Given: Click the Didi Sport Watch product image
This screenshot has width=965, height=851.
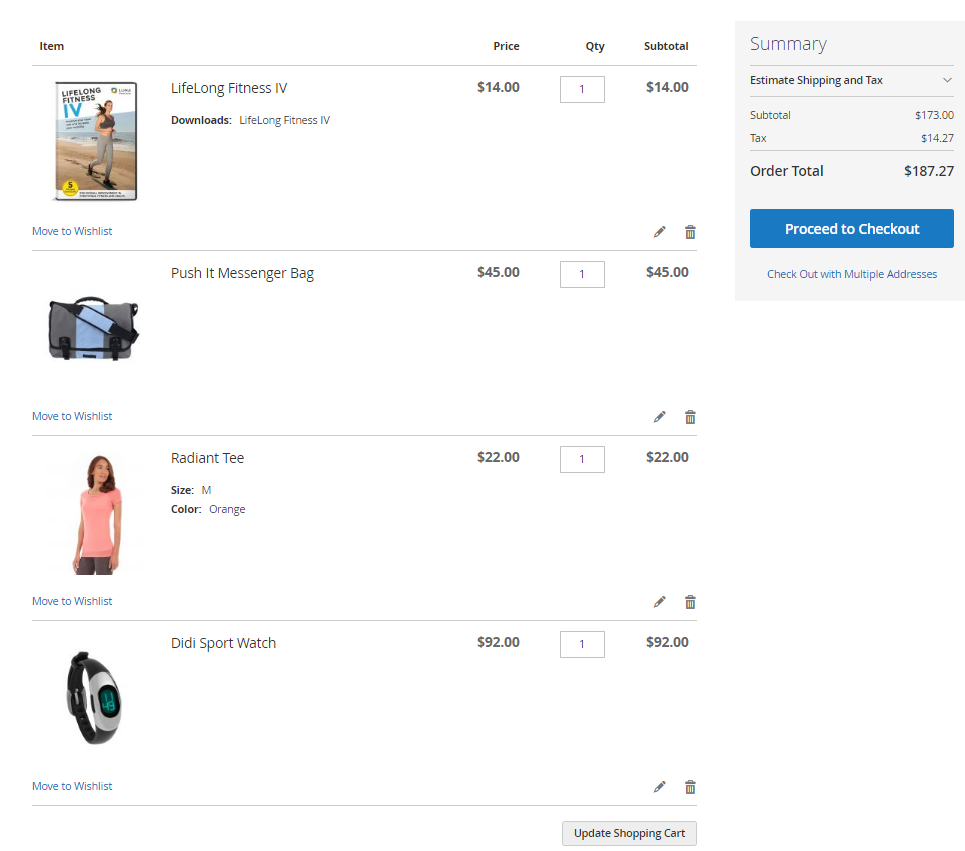Looking at the screenshot, I should pos(95,697).
